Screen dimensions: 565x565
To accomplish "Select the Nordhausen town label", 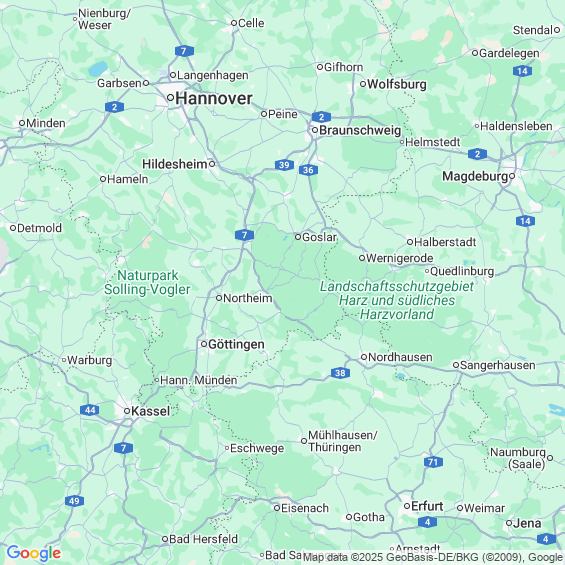I will pos(400,357).
